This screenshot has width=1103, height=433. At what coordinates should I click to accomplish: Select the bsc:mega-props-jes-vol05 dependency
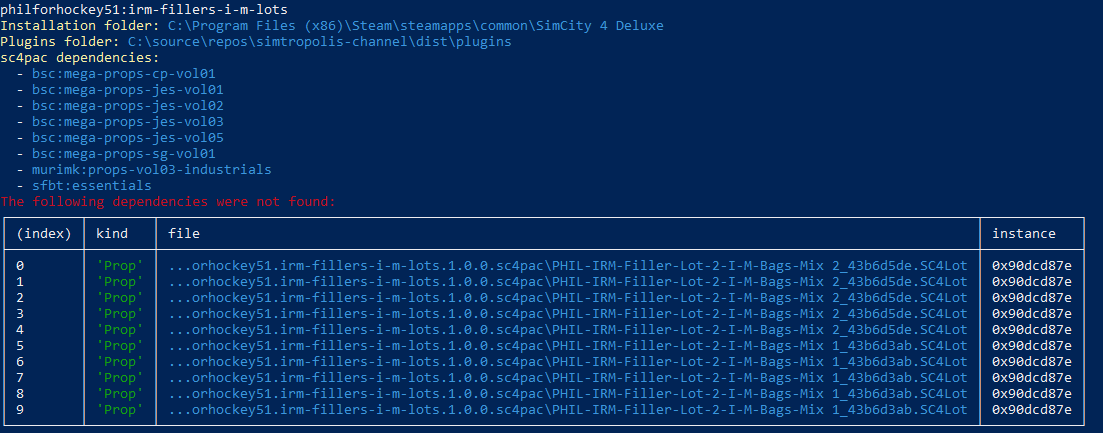point(127,138)
